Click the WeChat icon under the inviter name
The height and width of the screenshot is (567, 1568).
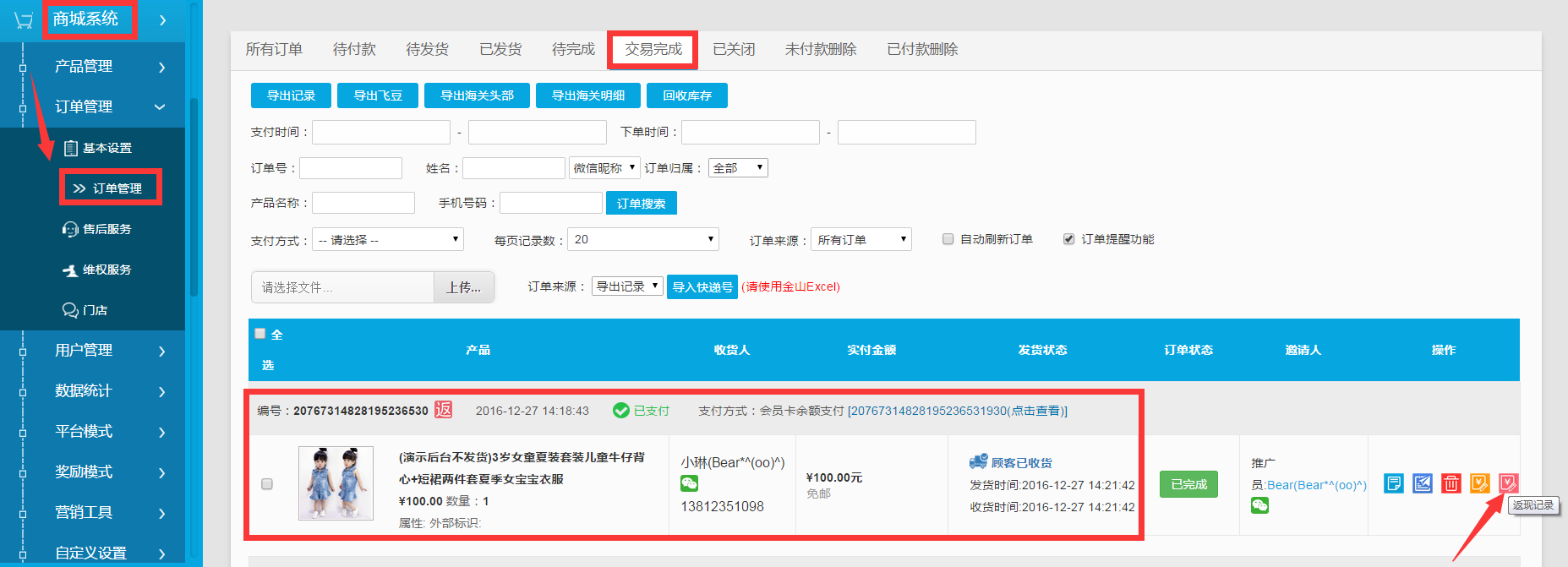tap(1259, 505)
